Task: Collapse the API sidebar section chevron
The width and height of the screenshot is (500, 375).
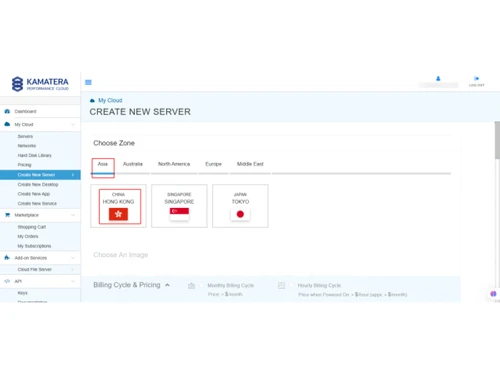Action: (73, 281)
